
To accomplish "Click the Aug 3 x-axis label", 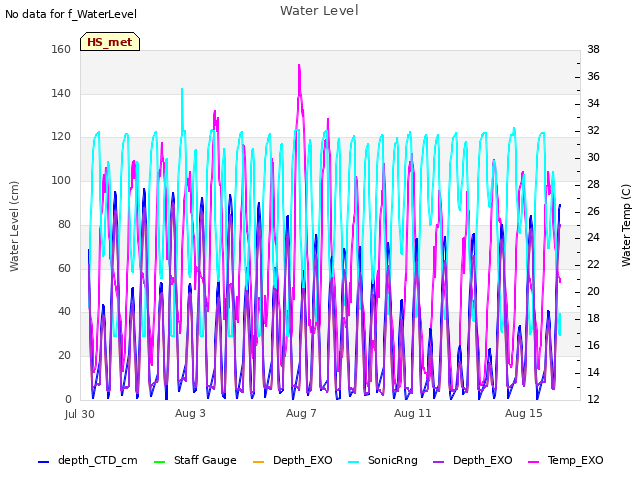I will click(x=190, y=413).
